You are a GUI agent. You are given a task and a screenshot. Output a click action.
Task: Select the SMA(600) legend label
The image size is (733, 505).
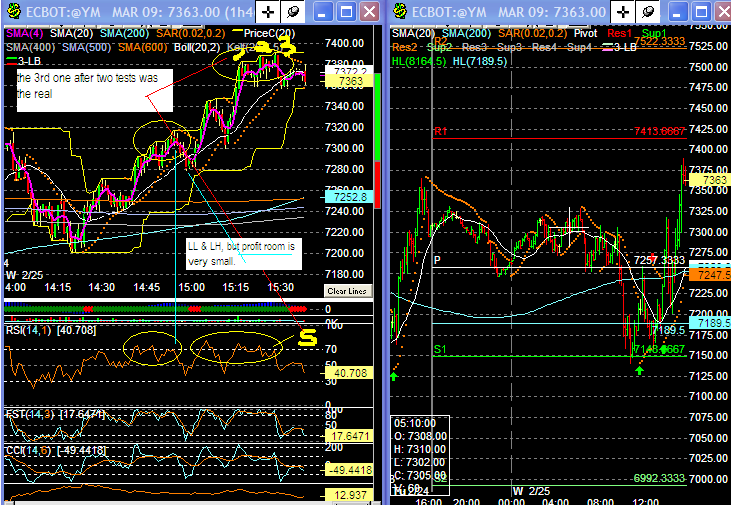[143, 47]
